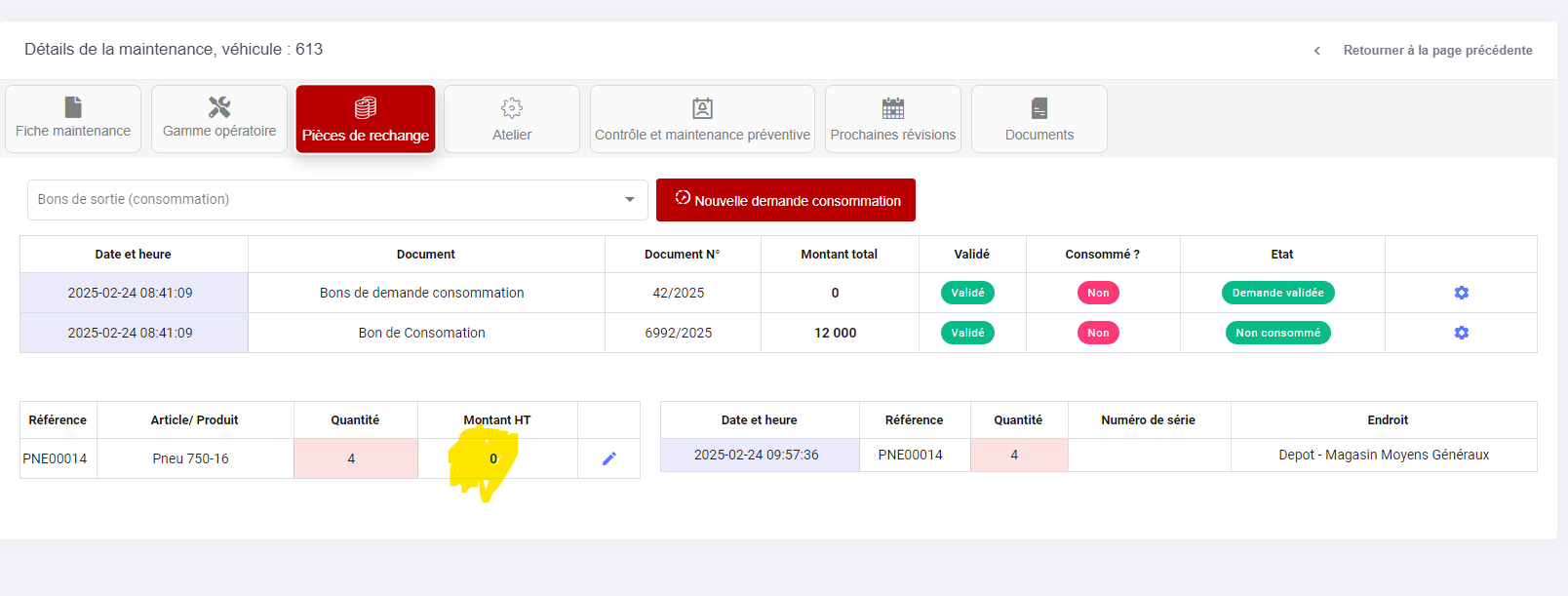Click the PNE00014 reference in articles table
Image resolution: width=1568 pixels, height=596 pixels.
(x=56, y=458)
